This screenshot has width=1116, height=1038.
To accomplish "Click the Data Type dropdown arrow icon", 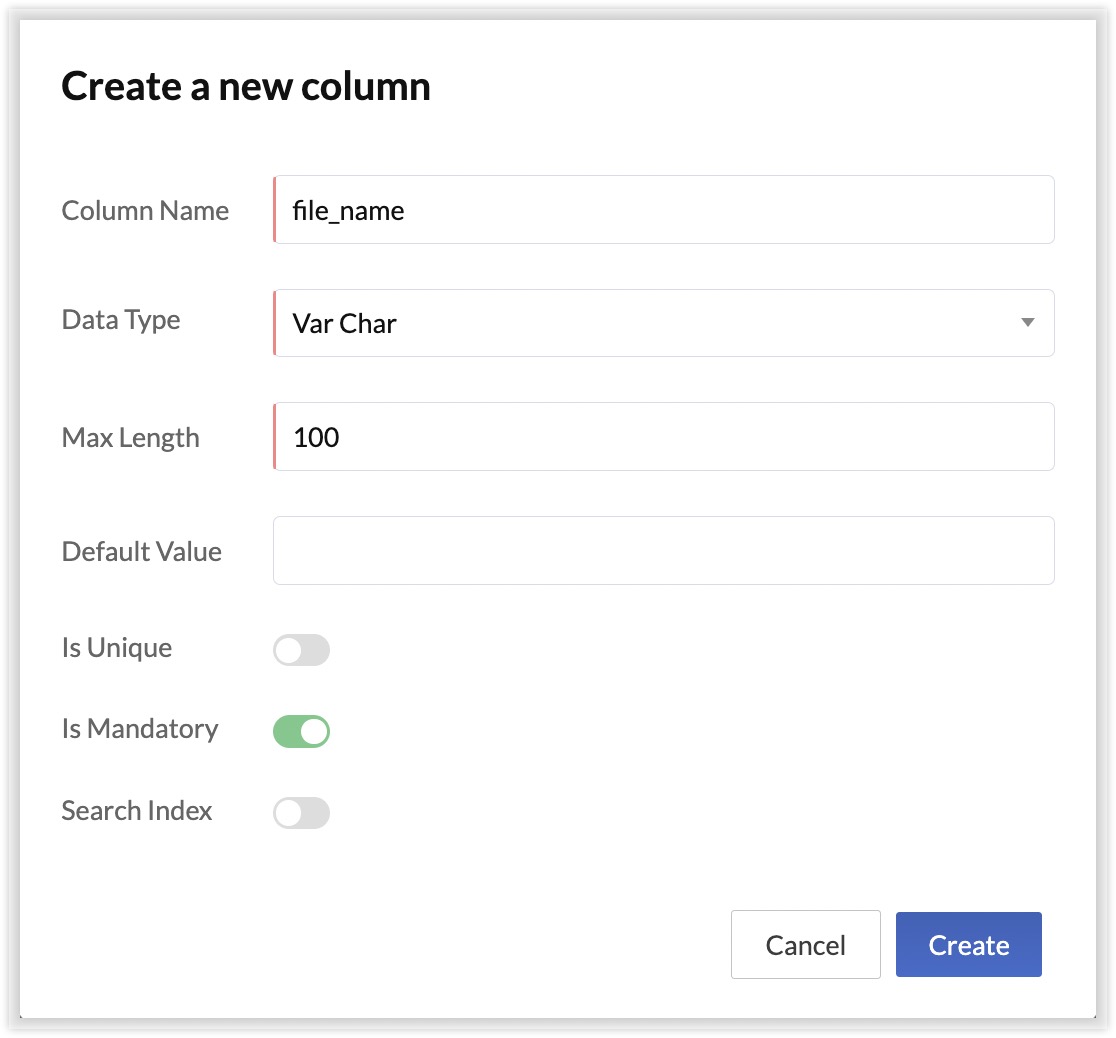I will pos(1027,323).
